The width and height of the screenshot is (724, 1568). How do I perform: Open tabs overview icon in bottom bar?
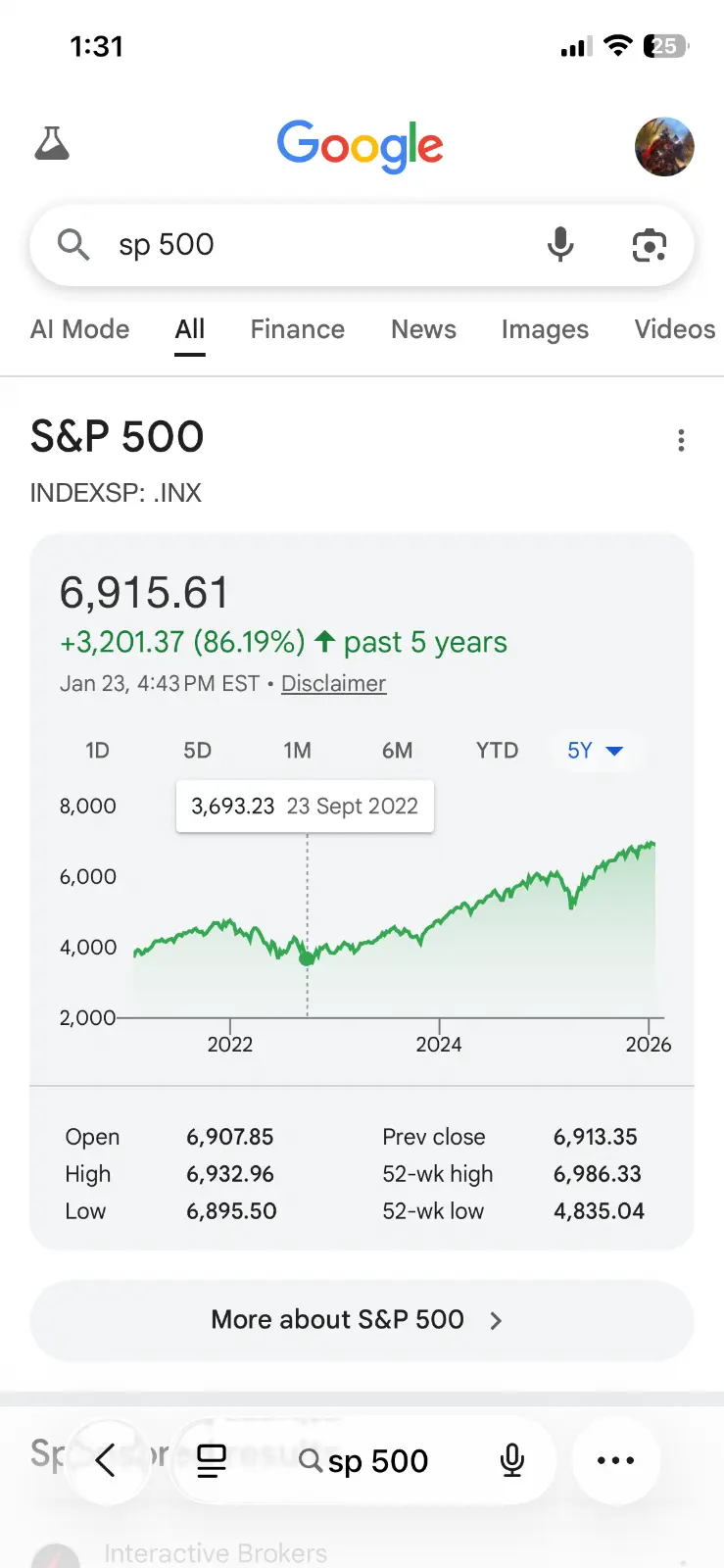(x=212, y=1460)
